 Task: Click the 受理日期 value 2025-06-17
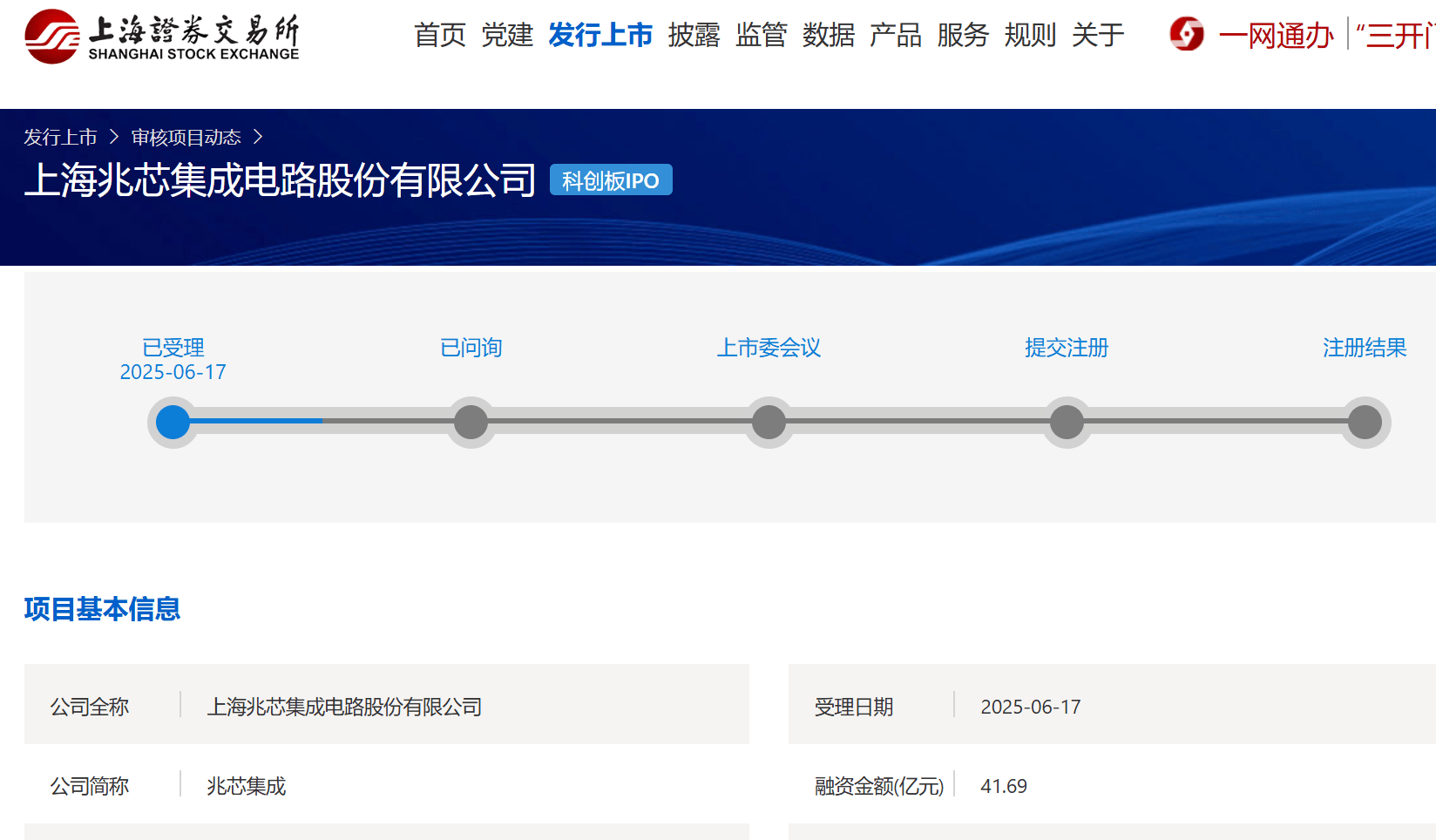tap(1031, 707)
